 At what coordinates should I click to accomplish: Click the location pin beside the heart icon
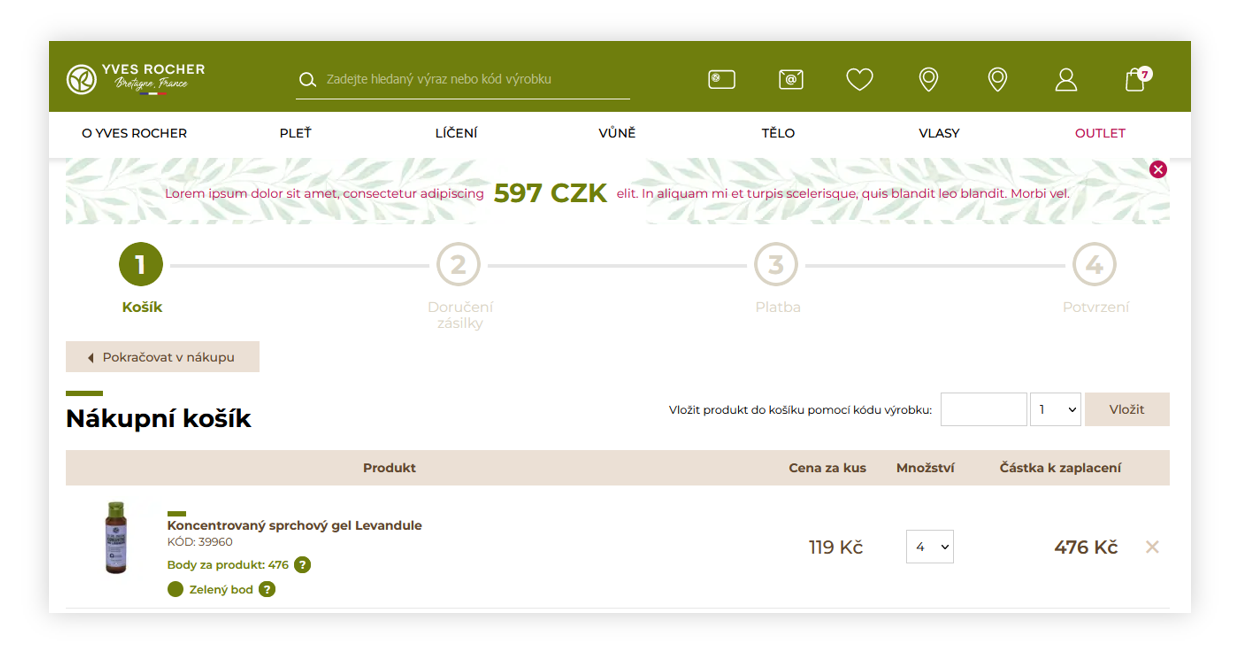point(929,79)
